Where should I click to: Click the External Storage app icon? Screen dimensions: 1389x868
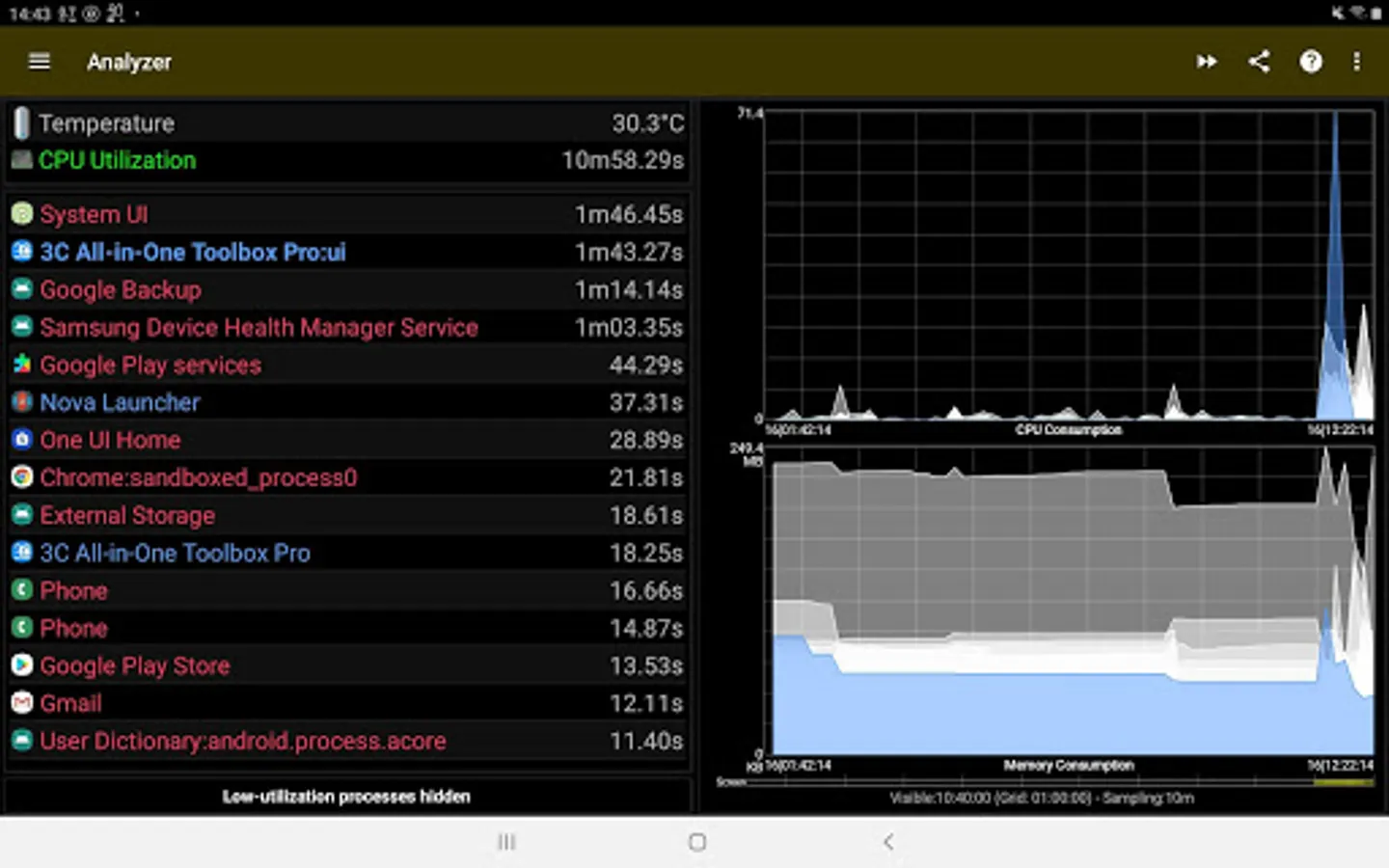(22, 515)
